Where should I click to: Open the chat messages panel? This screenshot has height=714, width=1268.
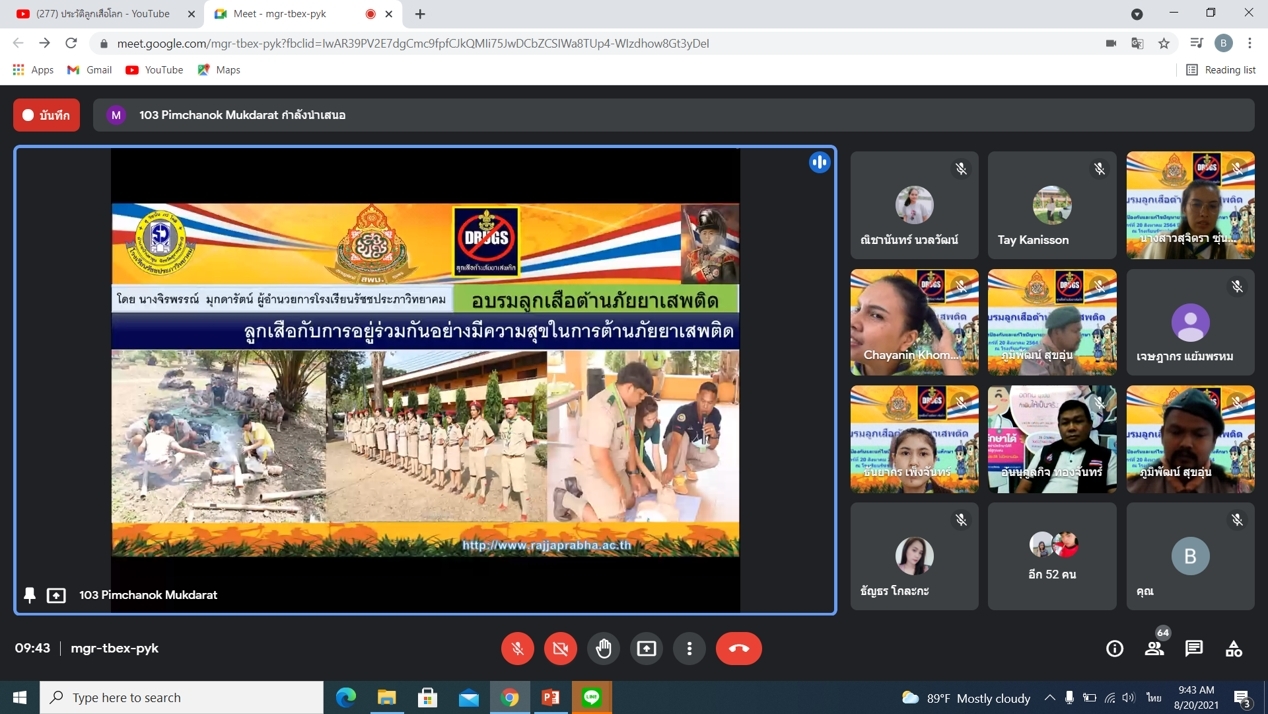1194,648
